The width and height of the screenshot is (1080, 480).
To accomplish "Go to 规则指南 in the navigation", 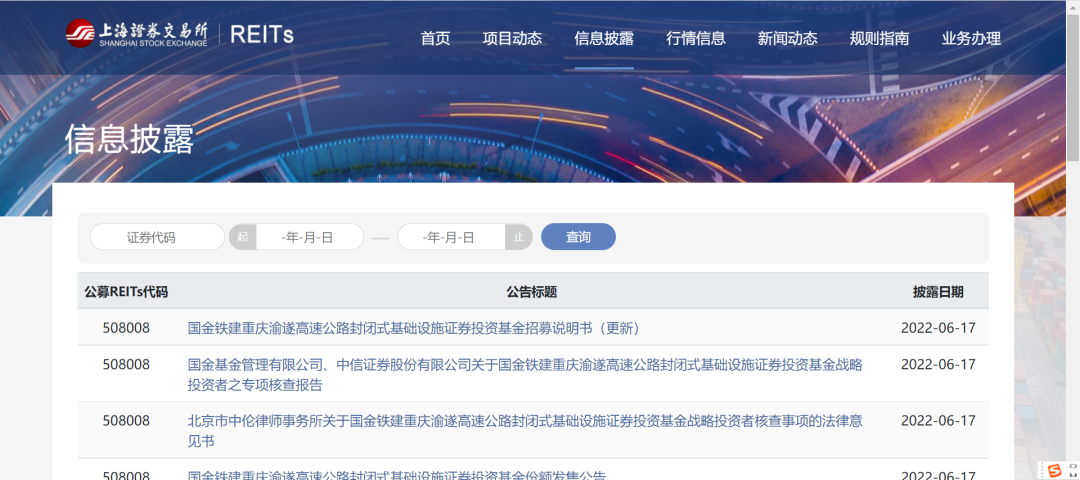I will coord(879,39).
